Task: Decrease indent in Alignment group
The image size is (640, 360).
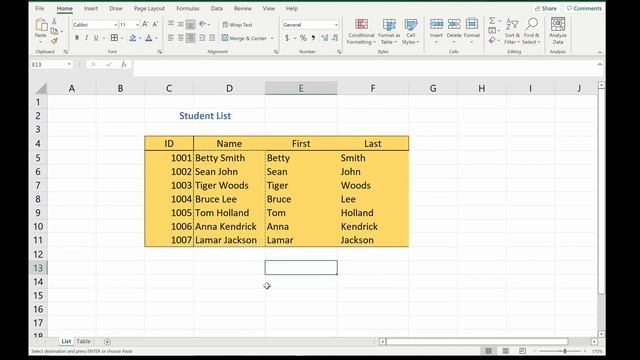Action: [x=202, y=38]
